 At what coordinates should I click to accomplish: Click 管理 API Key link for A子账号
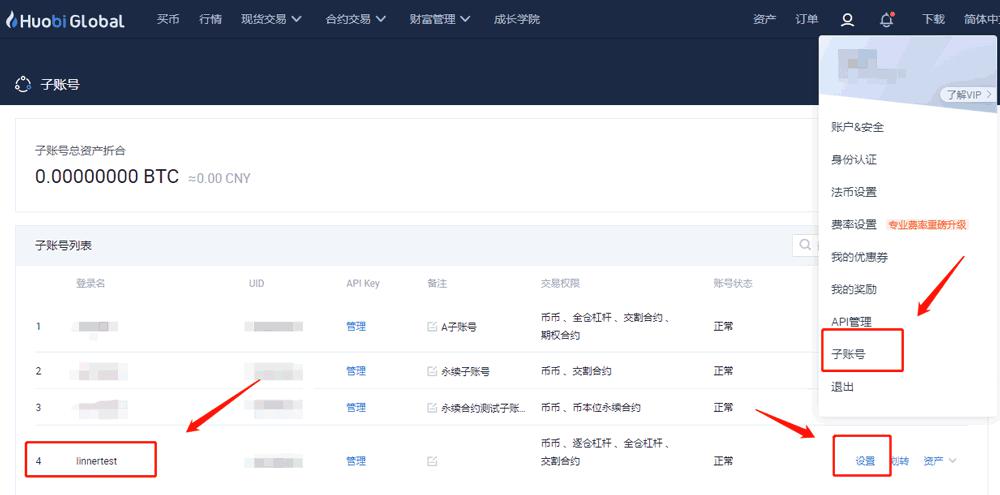(356, 327)
